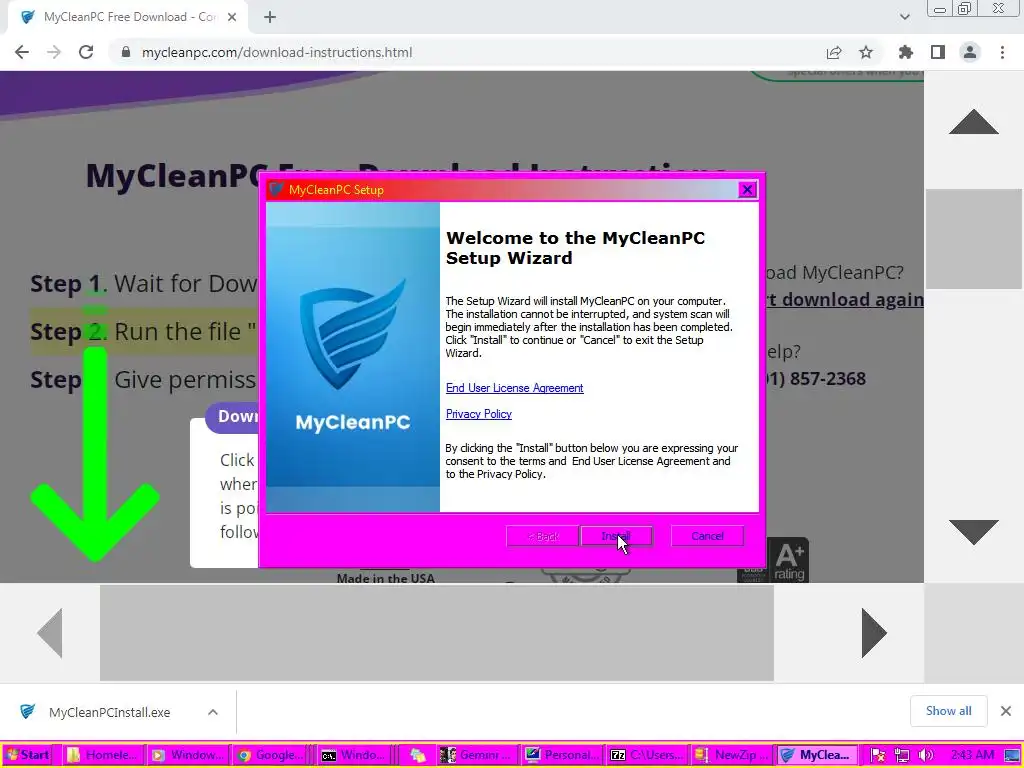Click the Action Center flag tray icon

[x=878, y=755]
